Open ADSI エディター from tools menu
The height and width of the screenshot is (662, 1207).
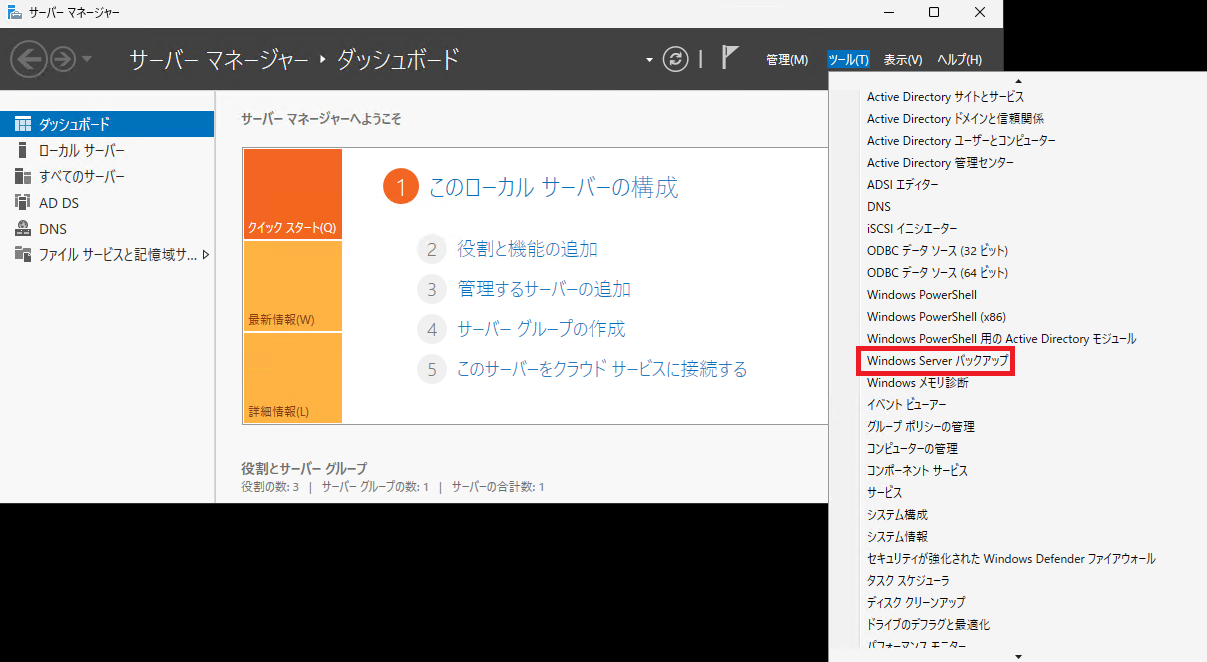(903, 185)
